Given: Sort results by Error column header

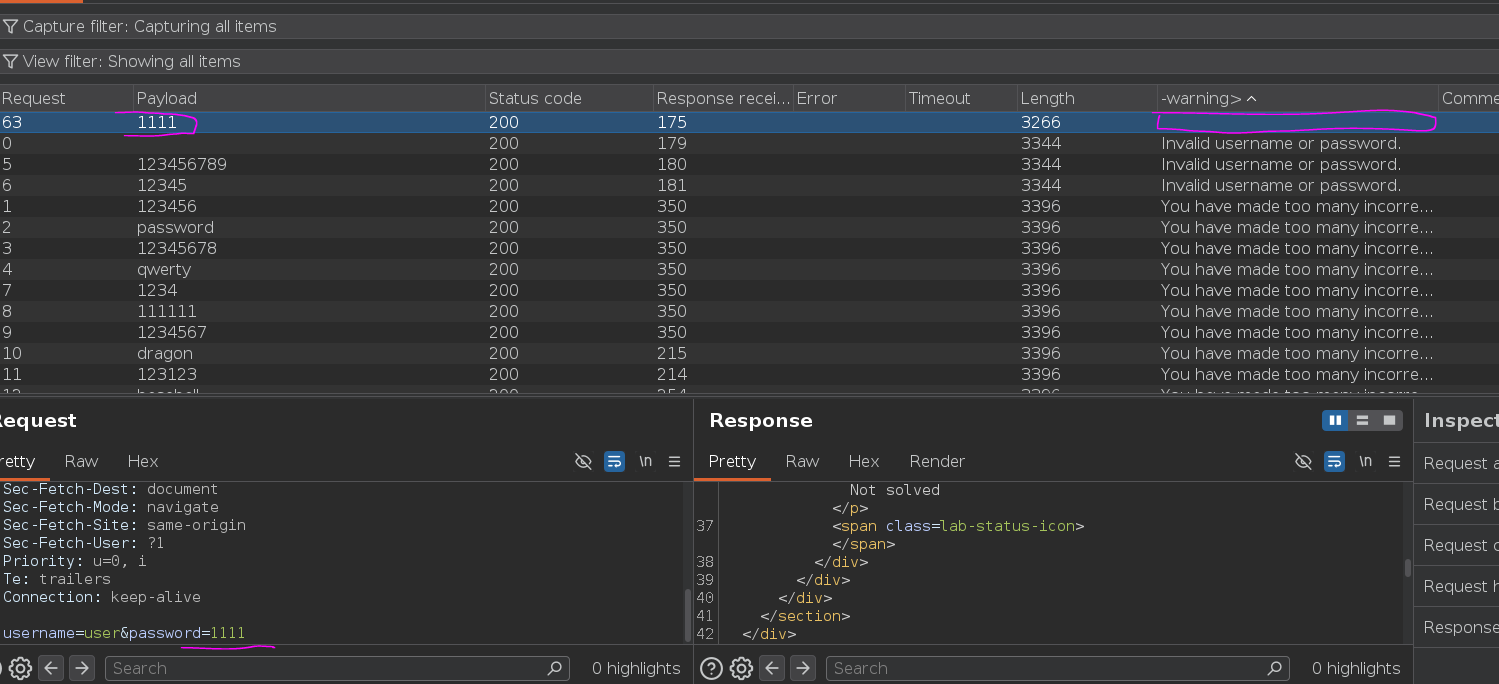Looking at the screenshot, I should (x=849, y=98).
